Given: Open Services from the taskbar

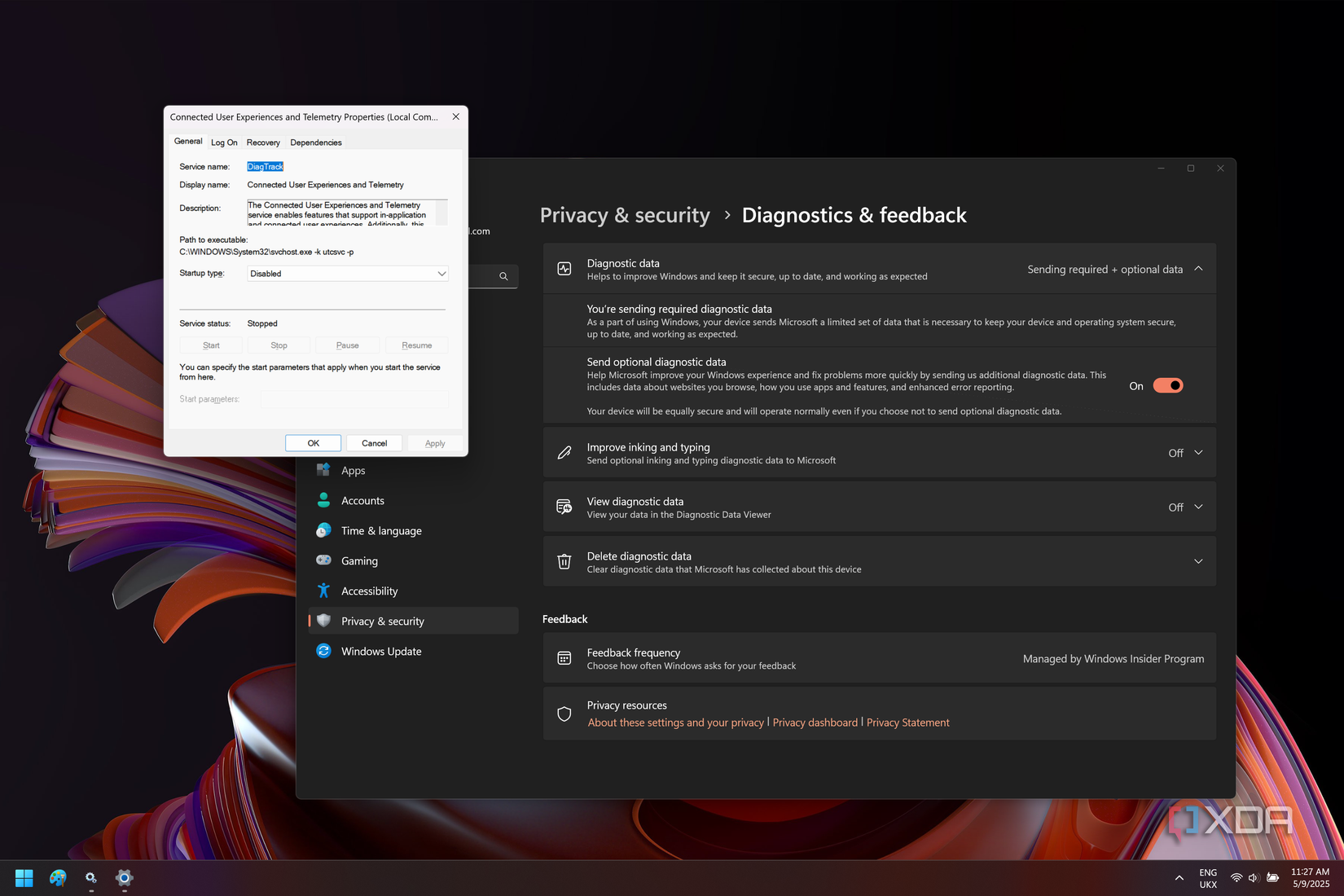Looking at the screenshot, I should tap(90, 878).
